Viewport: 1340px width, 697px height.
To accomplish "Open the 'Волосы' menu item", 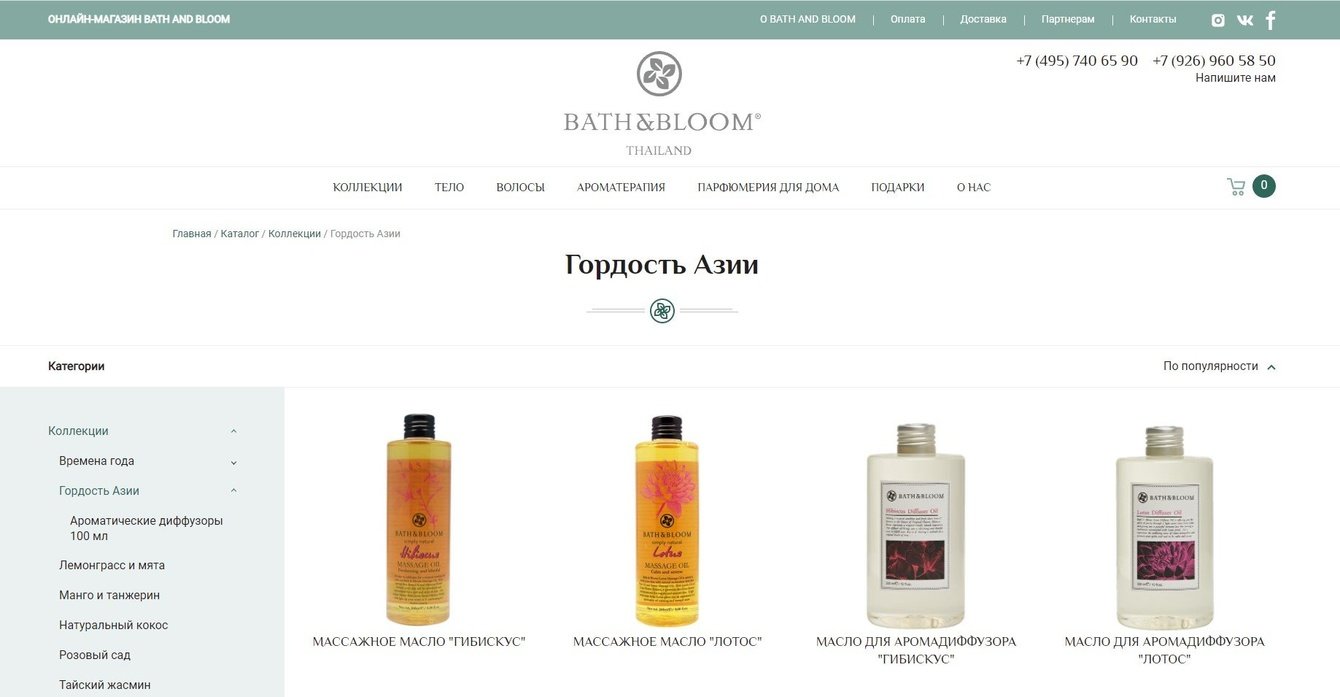I will point(520,188).
